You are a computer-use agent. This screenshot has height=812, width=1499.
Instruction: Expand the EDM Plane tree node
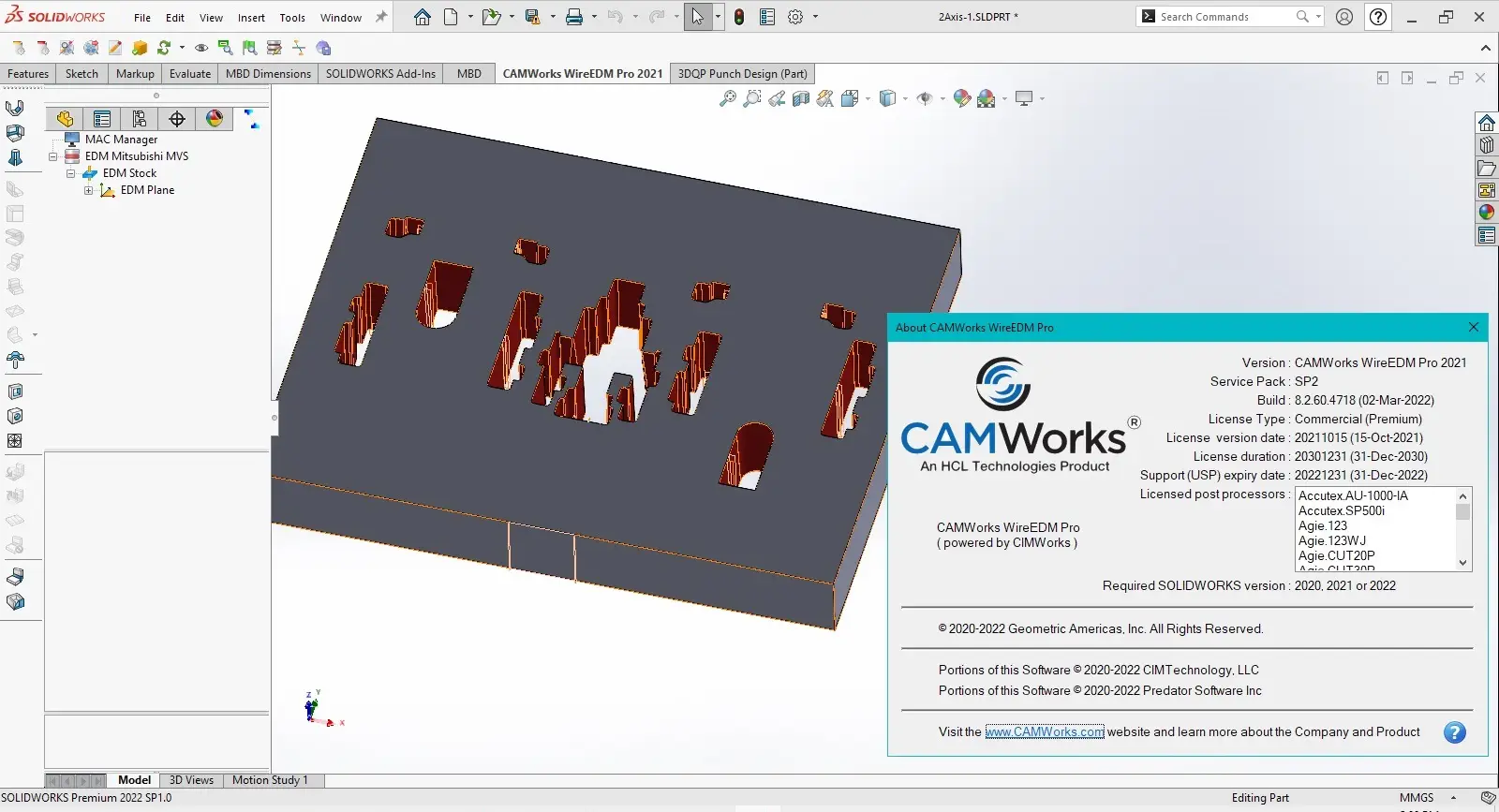point(88,190)
